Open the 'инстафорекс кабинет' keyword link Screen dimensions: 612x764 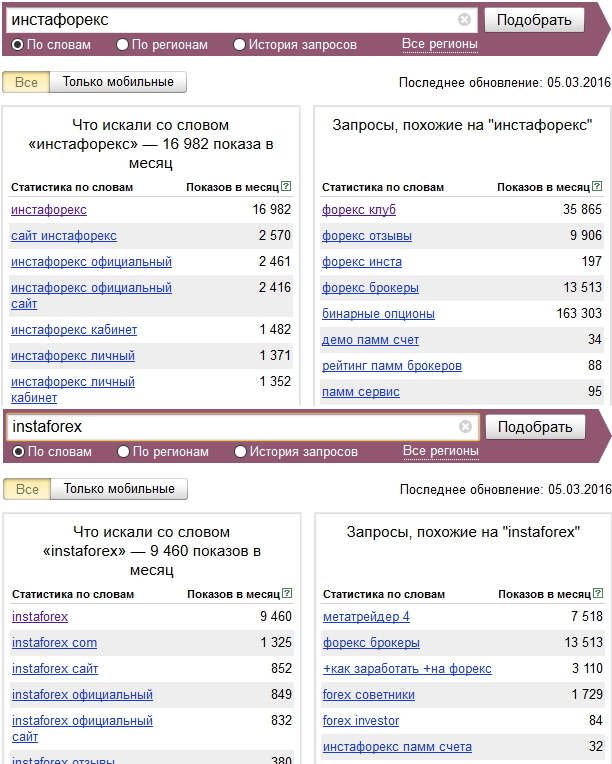point(74,330)
